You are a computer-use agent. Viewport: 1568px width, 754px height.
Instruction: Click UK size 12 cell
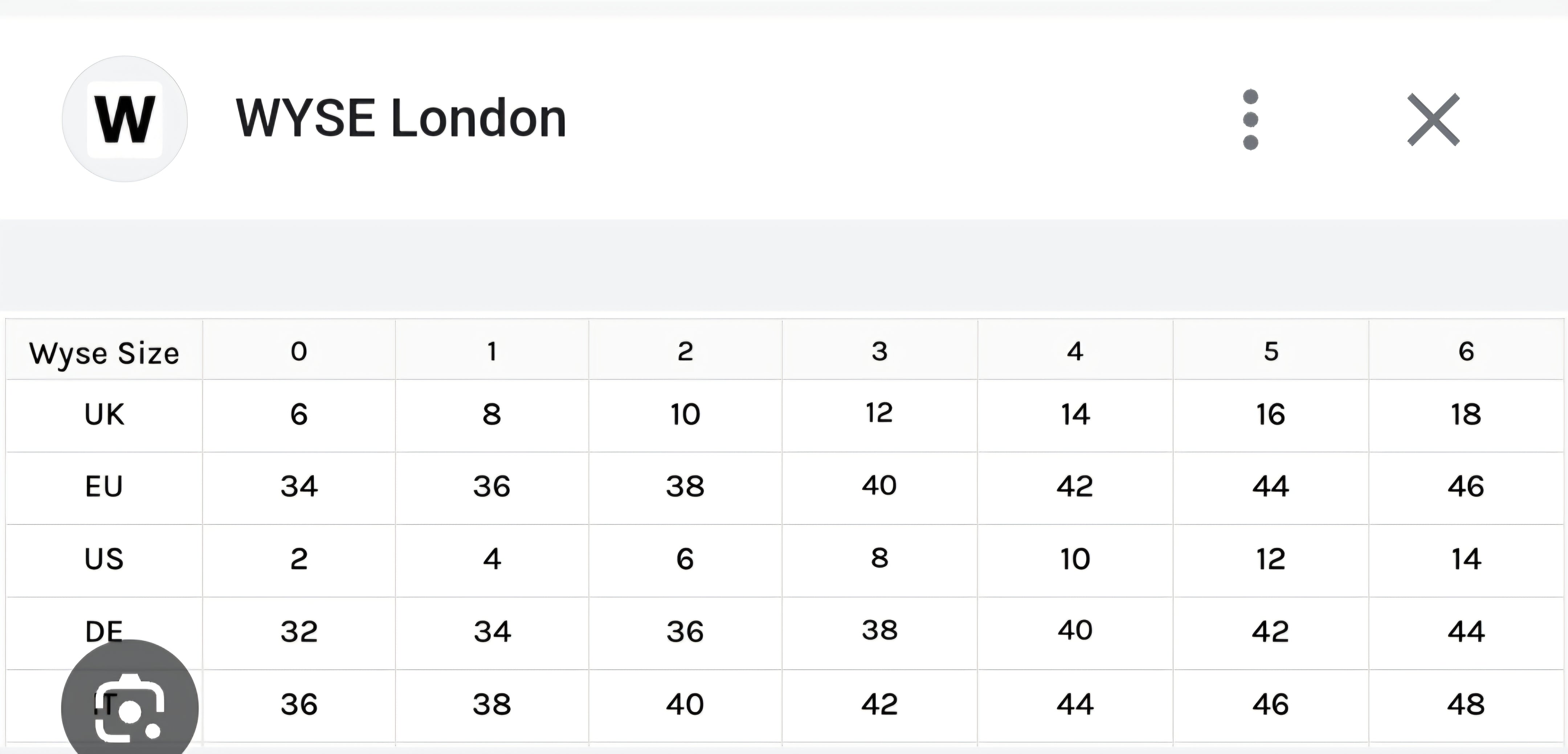(x=879, y=414)
